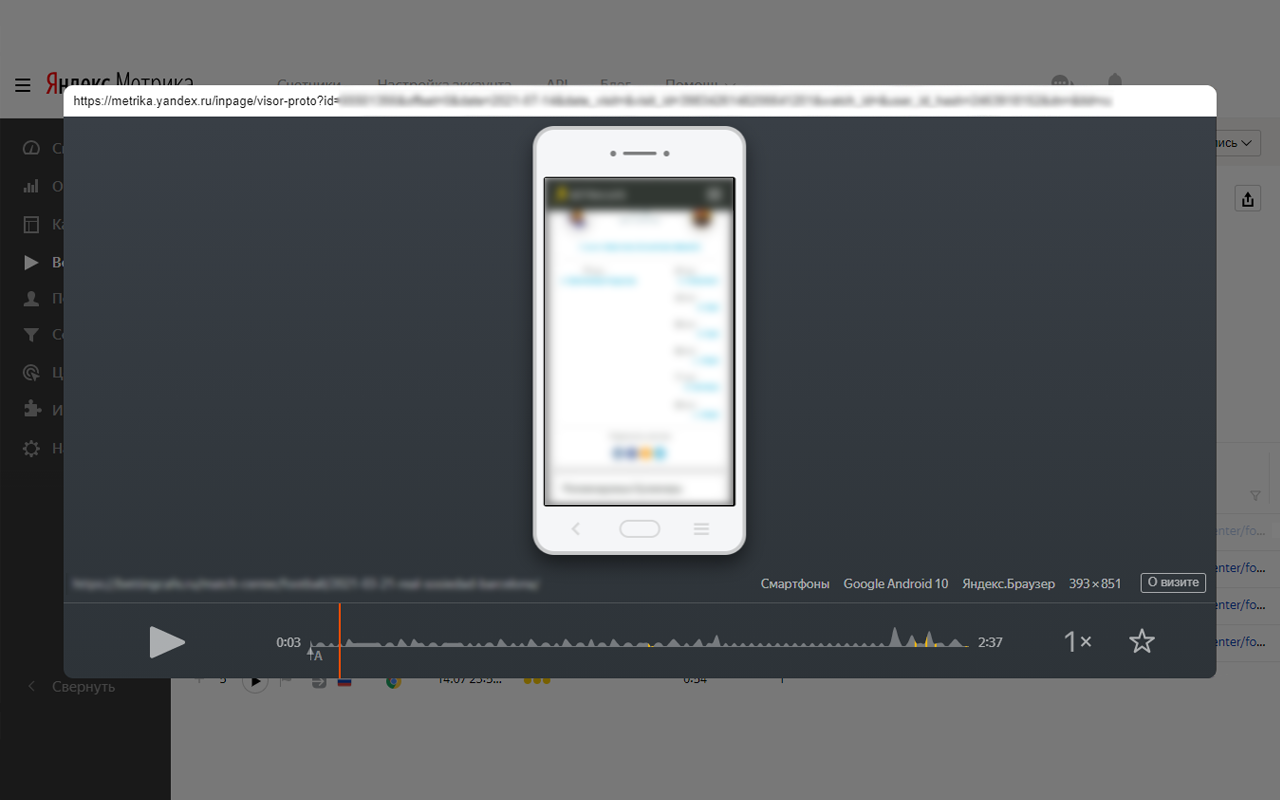Viewport: 1280px width, 800px height.
Task: Open the settings gear icon in the sidebar
Action: coord(31,448)
